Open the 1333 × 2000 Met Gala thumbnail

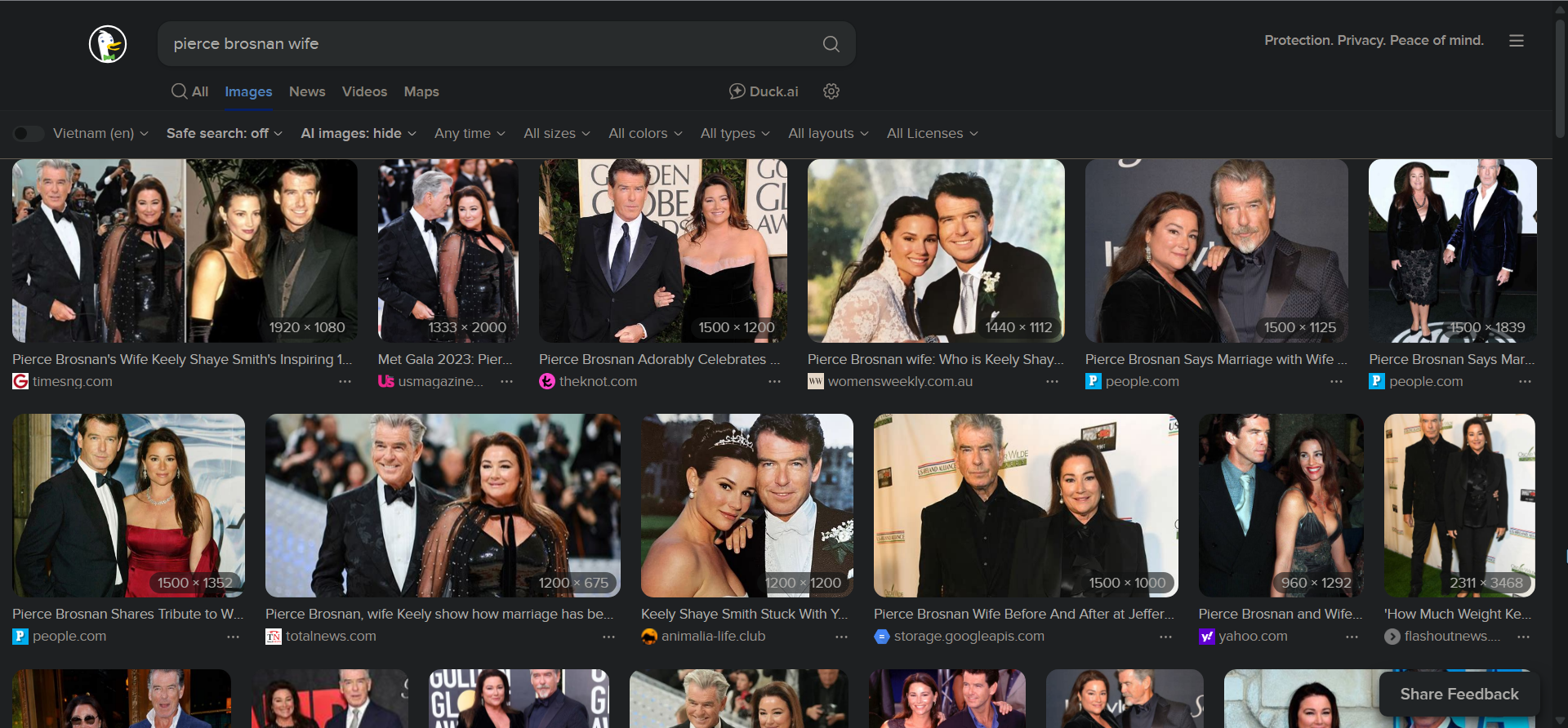pyautogui.click(x=448, y=251)
